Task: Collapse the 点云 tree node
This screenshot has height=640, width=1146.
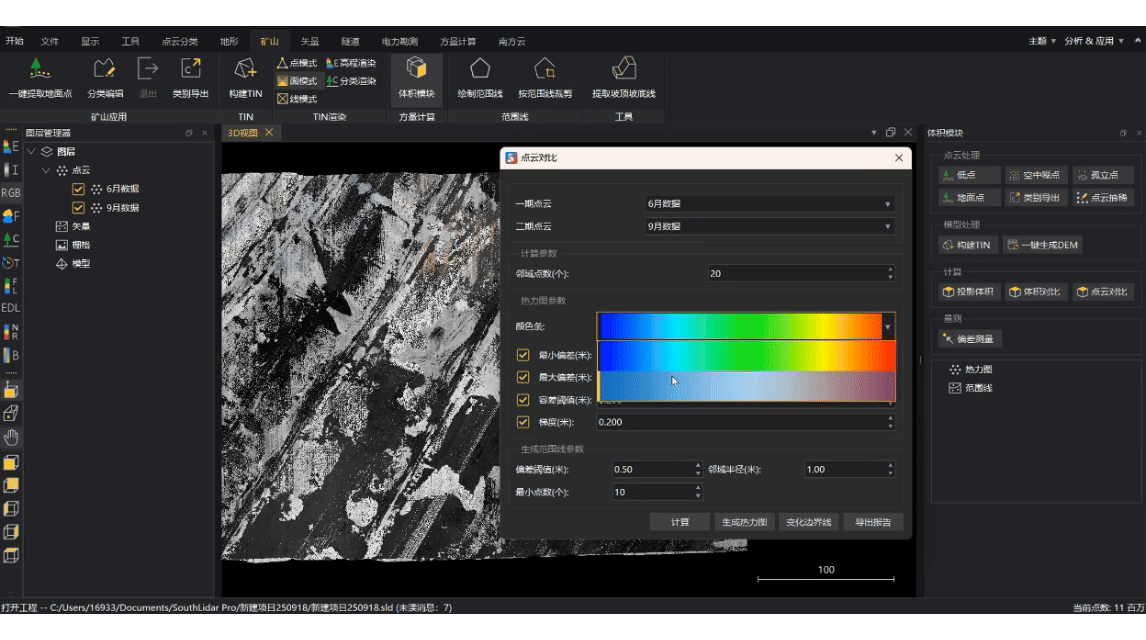Action: click(x=47, y=171)
